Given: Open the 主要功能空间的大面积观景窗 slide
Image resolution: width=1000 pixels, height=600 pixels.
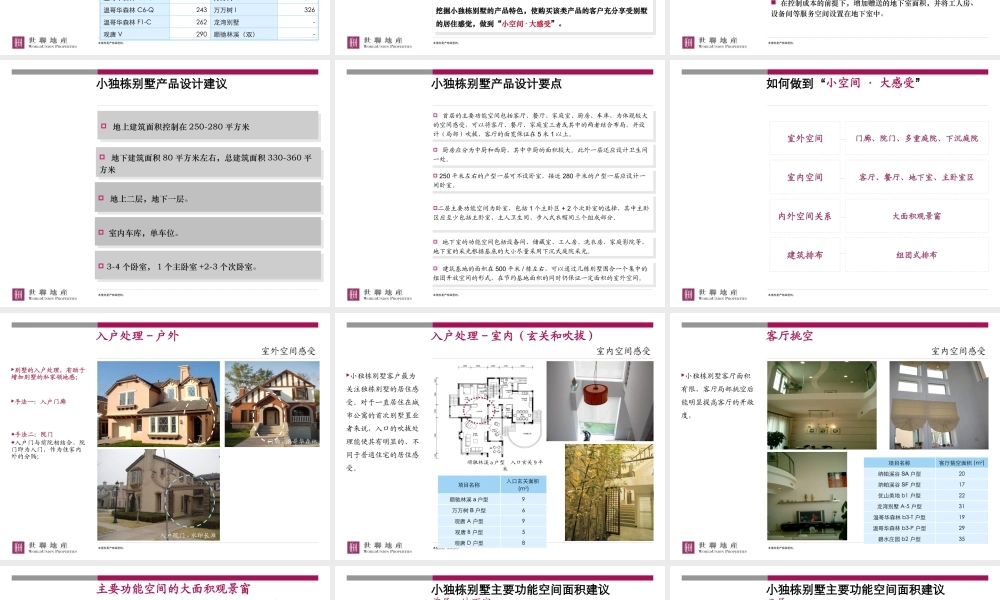Looking at the screenshot, I should [165, 583].
